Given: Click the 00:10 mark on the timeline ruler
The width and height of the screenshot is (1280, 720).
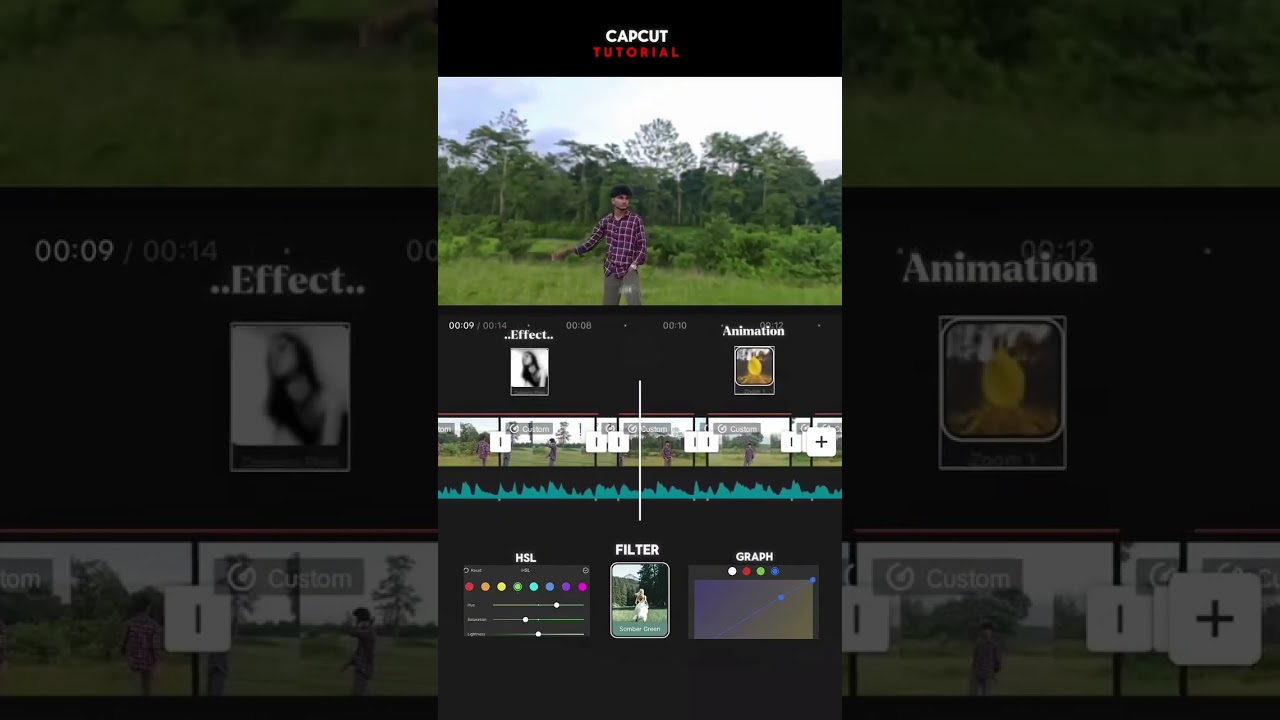Looking at the screenshot, I should [675, 325].
